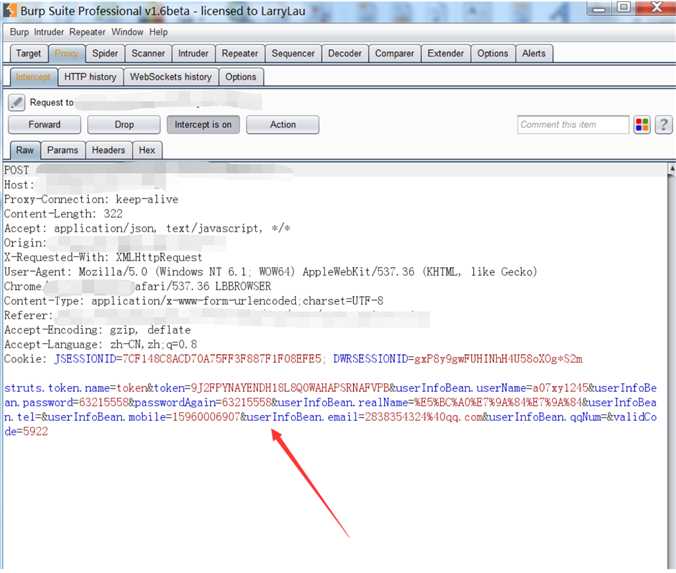The height and width of the screenshot is (573, 676).
Task: Select the HTTP history sub-tab
Action: pos(91,77)
